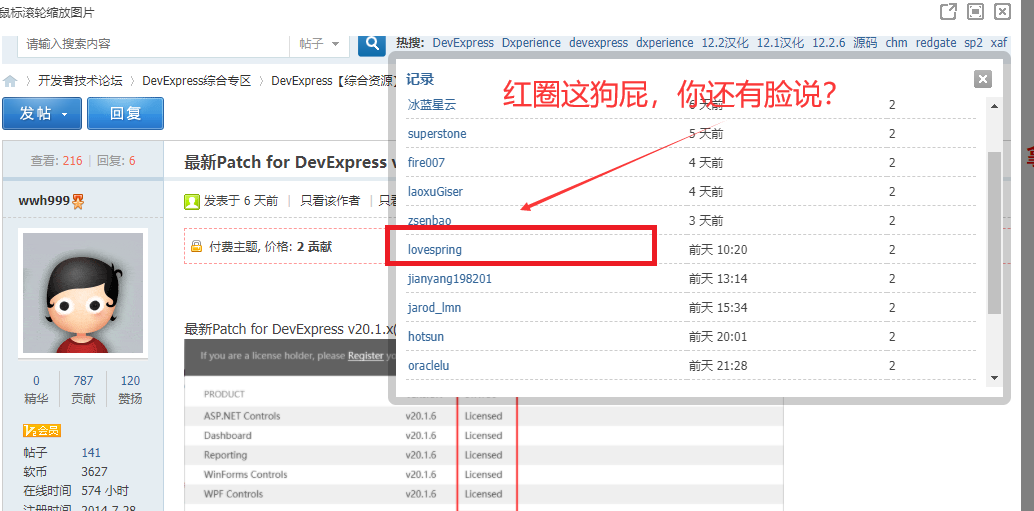Open user 冰蓝星云 in records list
Viewport: 1034px width, 511px height.
432,104
